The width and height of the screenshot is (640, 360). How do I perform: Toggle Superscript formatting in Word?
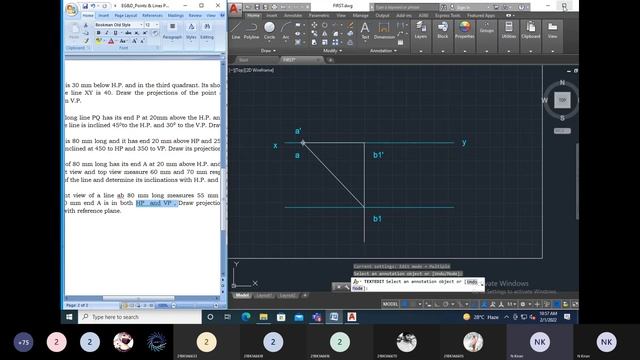point(145,33)
